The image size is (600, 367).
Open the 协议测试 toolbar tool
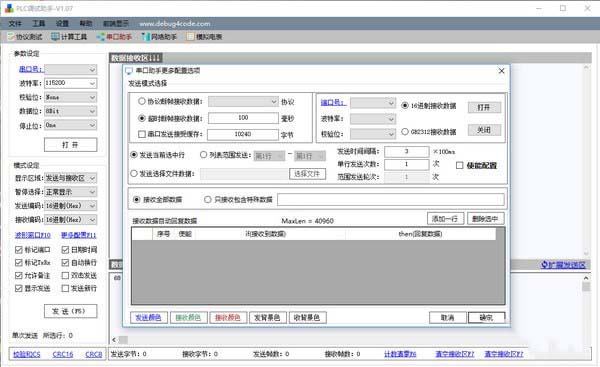pyautogui.click(x=24, y=37)
